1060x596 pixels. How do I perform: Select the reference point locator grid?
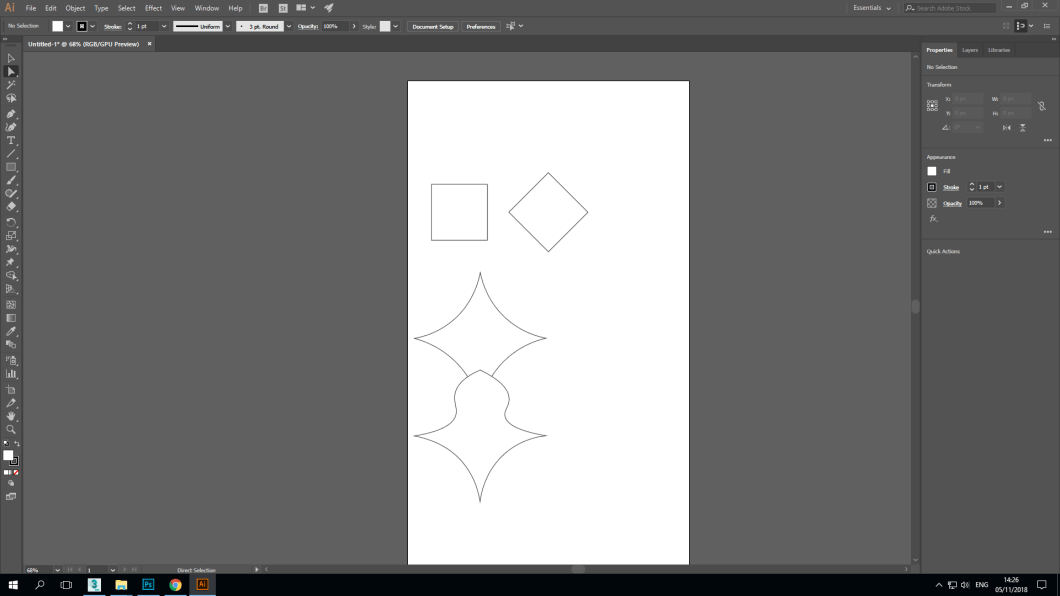pos(932,105)
